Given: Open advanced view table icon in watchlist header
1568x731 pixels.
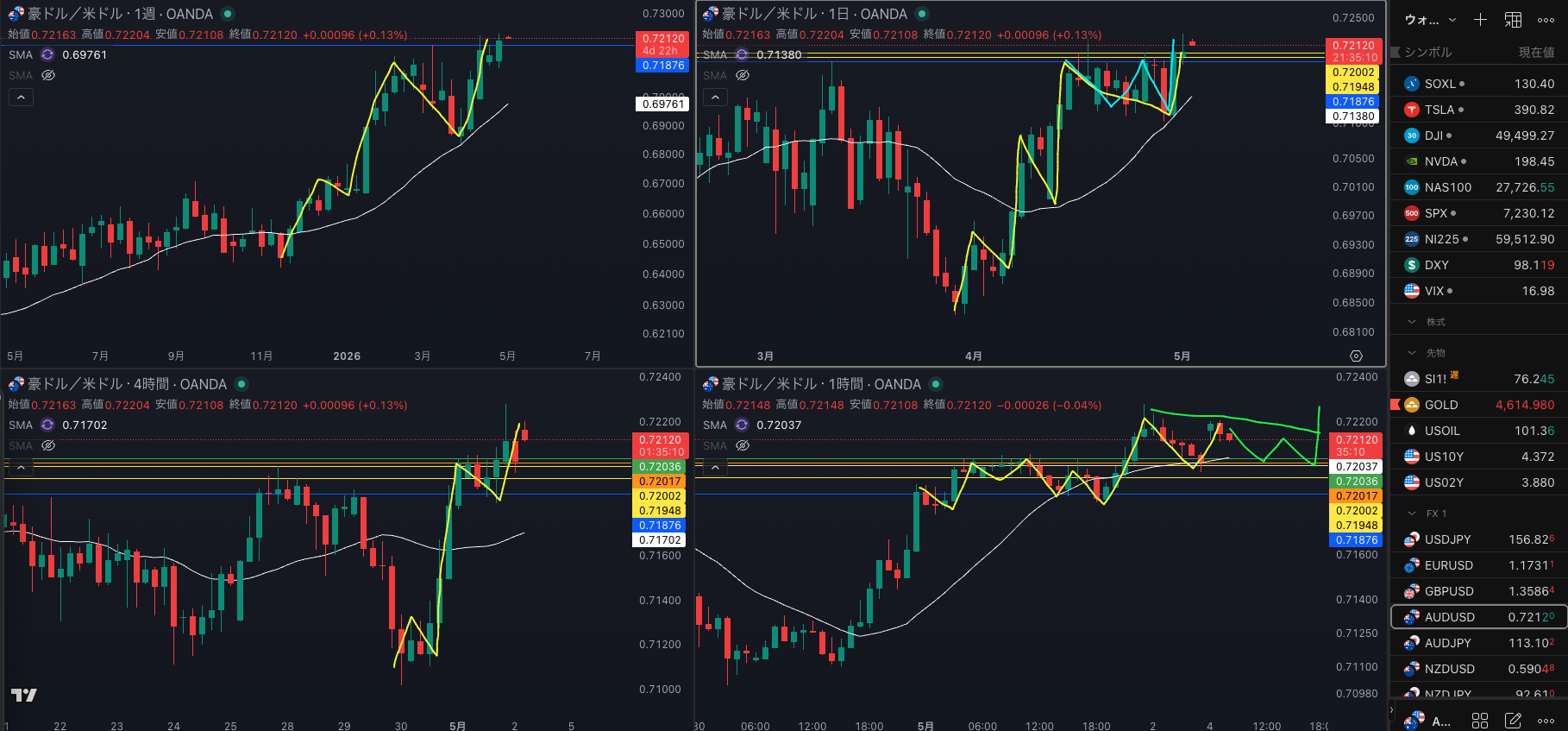Looking at the screenshot, I should tap(1513, 19).
